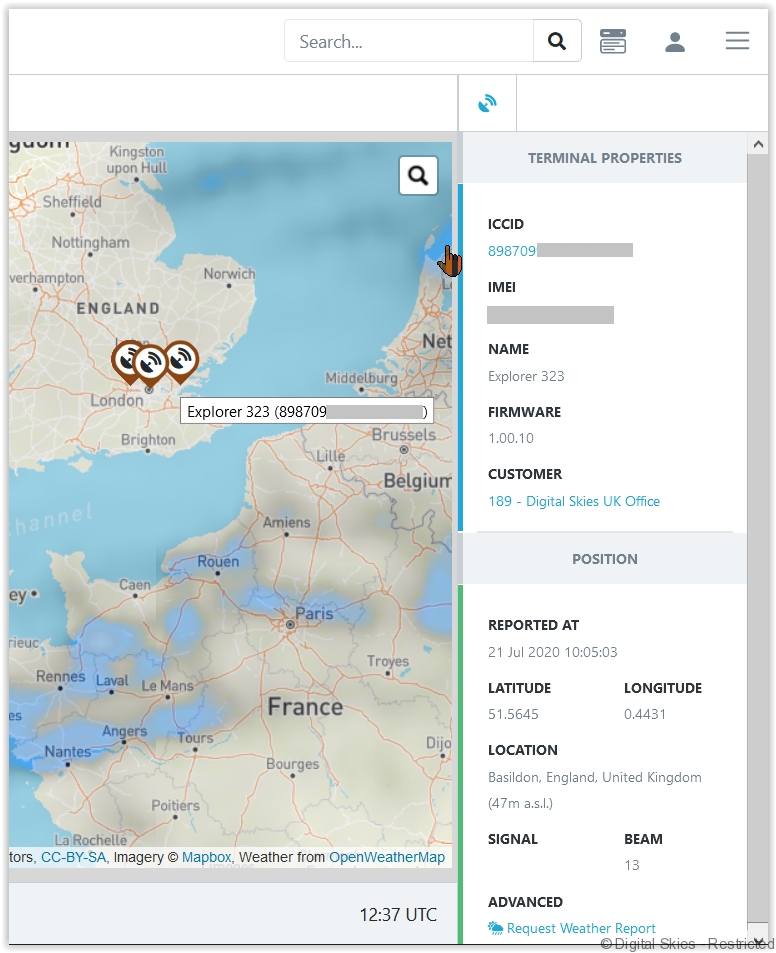Click the weather cloud icon under Advanced
This screenshot has width=776, height=953.
pos(495,928)
